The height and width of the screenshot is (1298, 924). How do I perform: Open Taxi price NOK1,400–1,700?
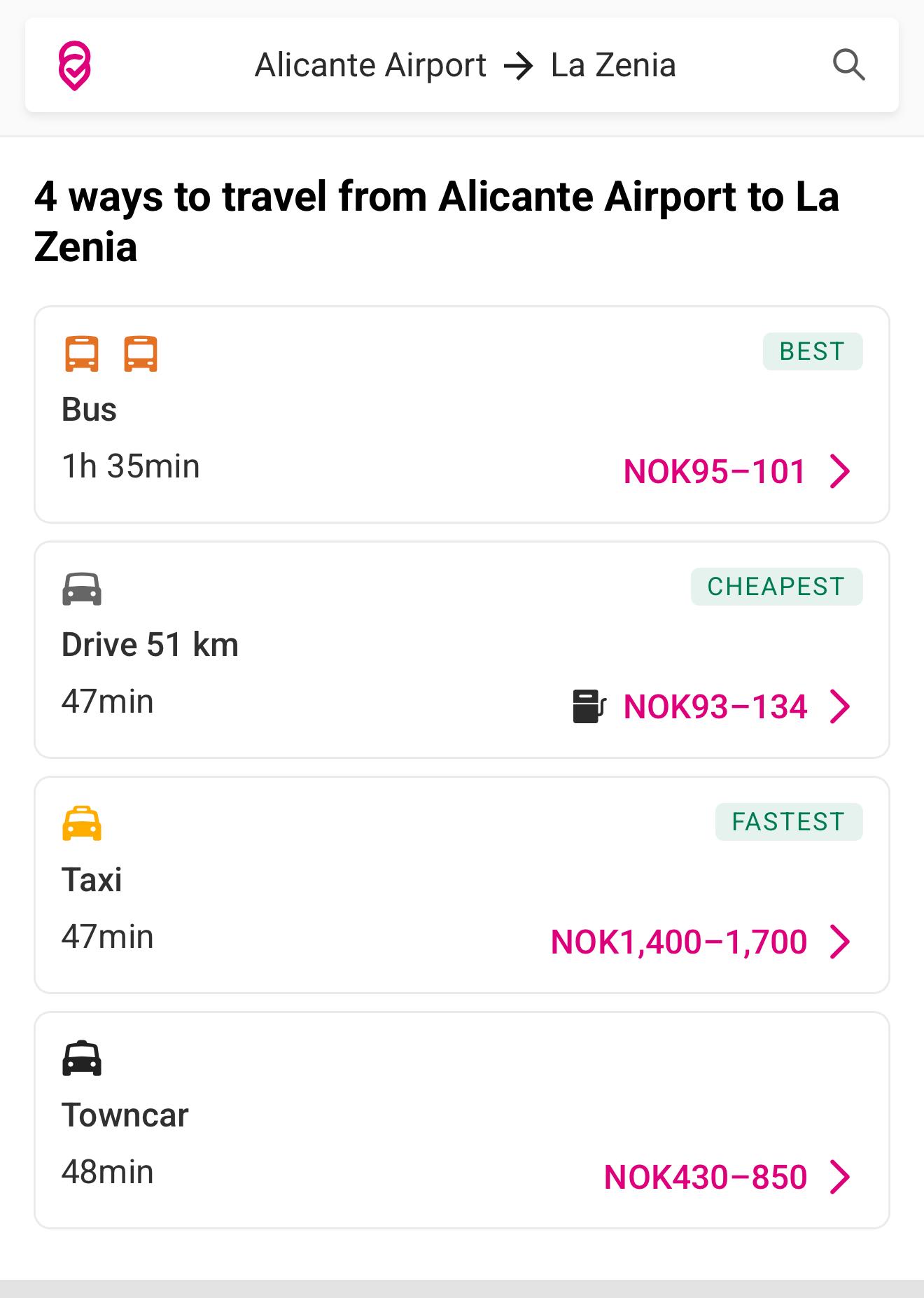(x=679, y=942)
